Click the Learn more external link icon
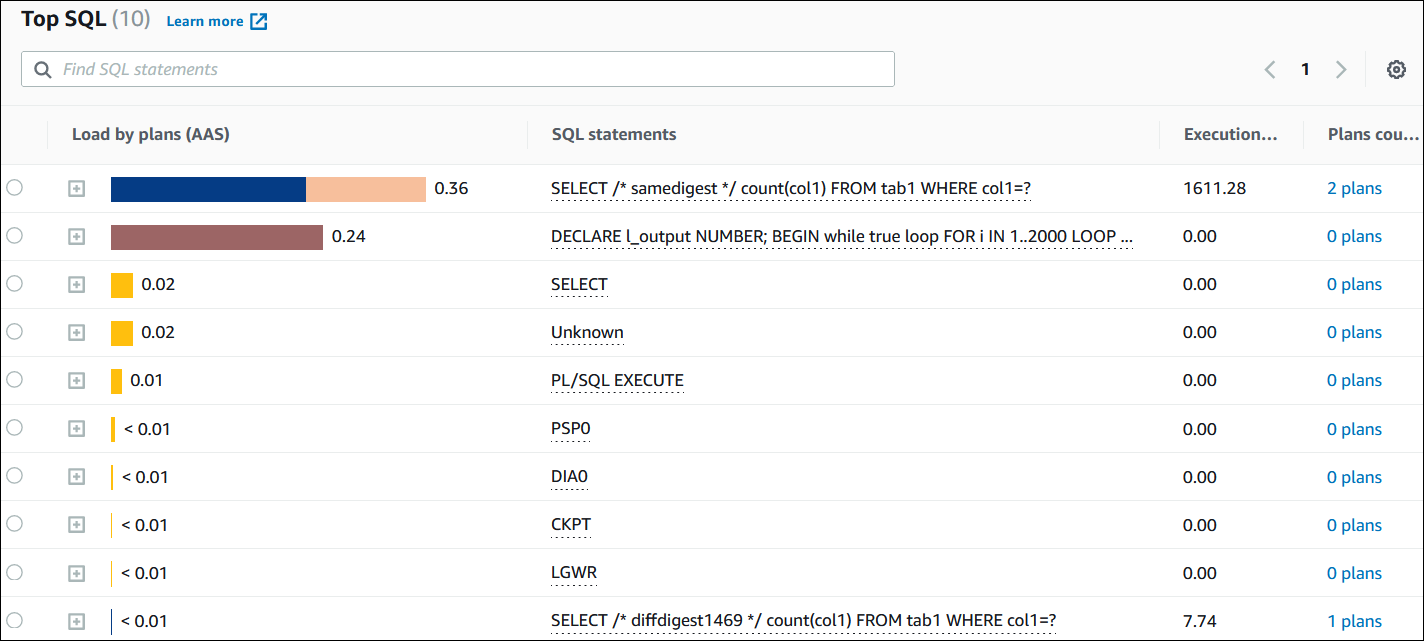 (x=259, y=21)
